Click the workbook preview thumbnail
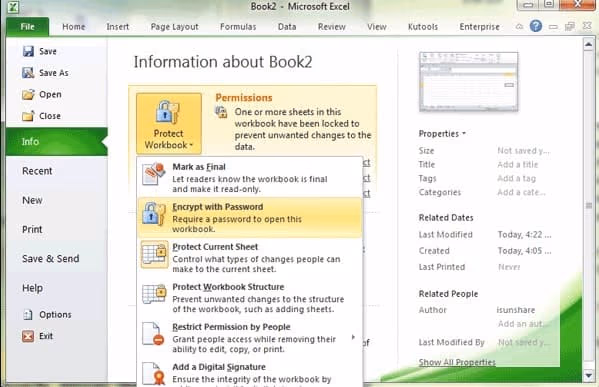The height and width of the screenshot is (387, 599). click(x=469, y=82)
